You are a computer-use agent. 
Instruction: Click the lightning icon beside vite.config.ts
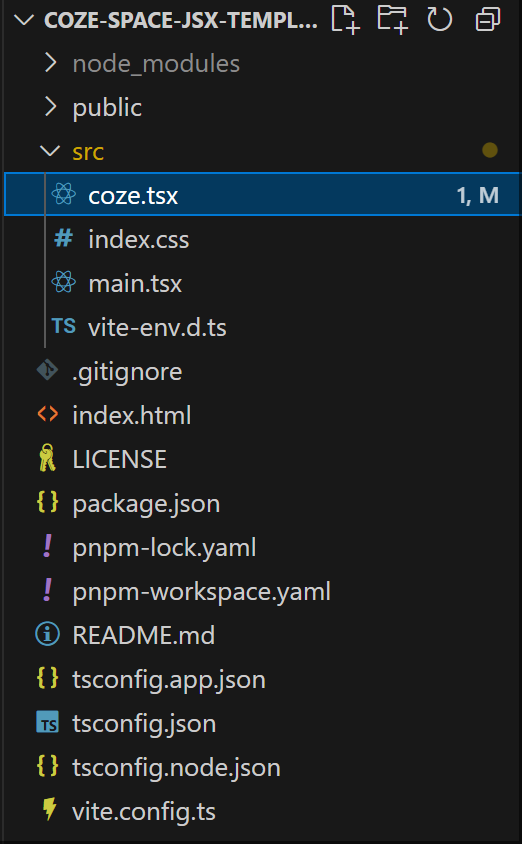pyautogui.click(x=50, y=809)
